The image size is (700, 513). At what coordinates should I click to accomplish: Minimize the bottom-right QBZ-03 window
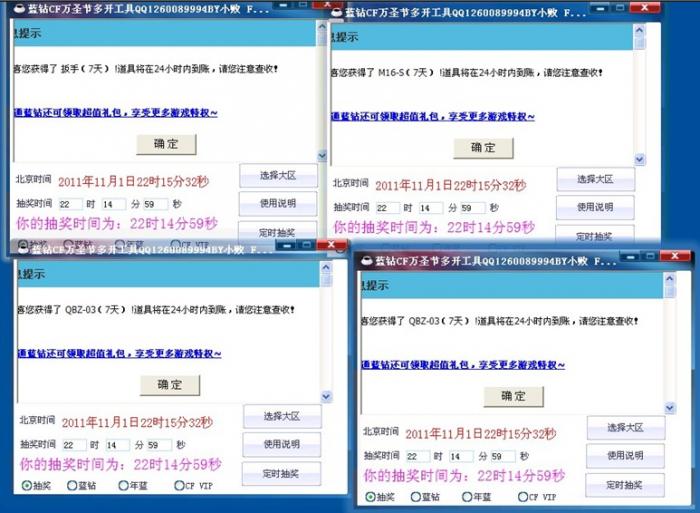point(631,257)
